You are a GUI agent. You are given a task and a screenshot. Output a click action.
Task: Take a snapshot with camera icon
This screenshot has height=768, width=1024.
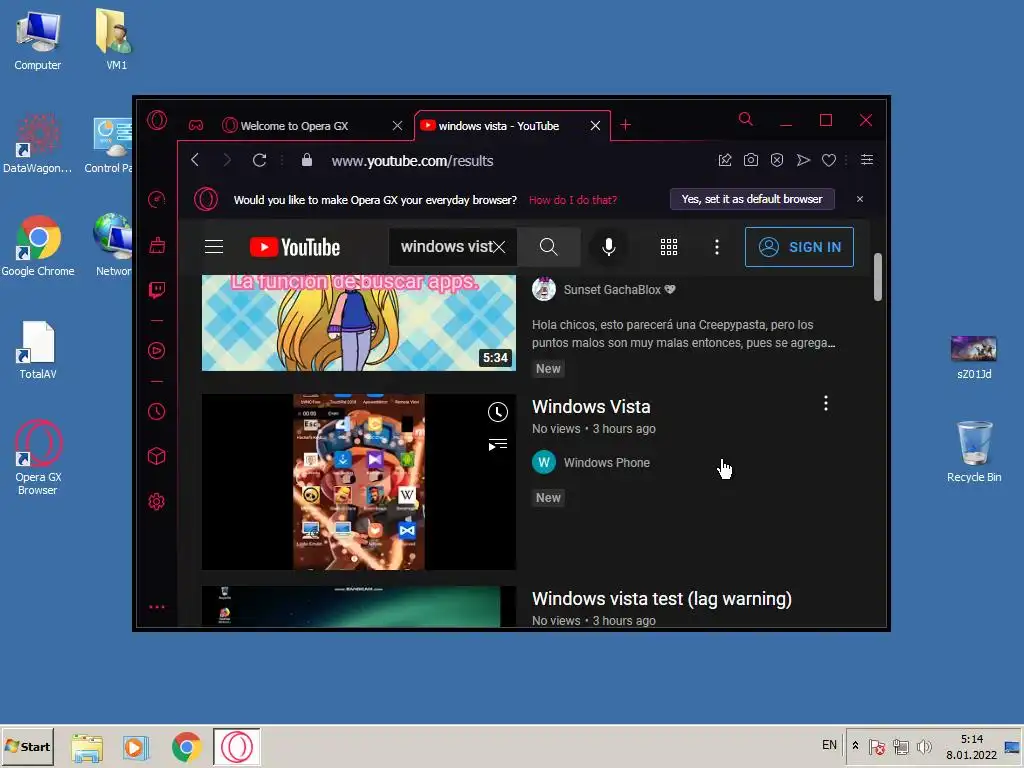[751, 160]
